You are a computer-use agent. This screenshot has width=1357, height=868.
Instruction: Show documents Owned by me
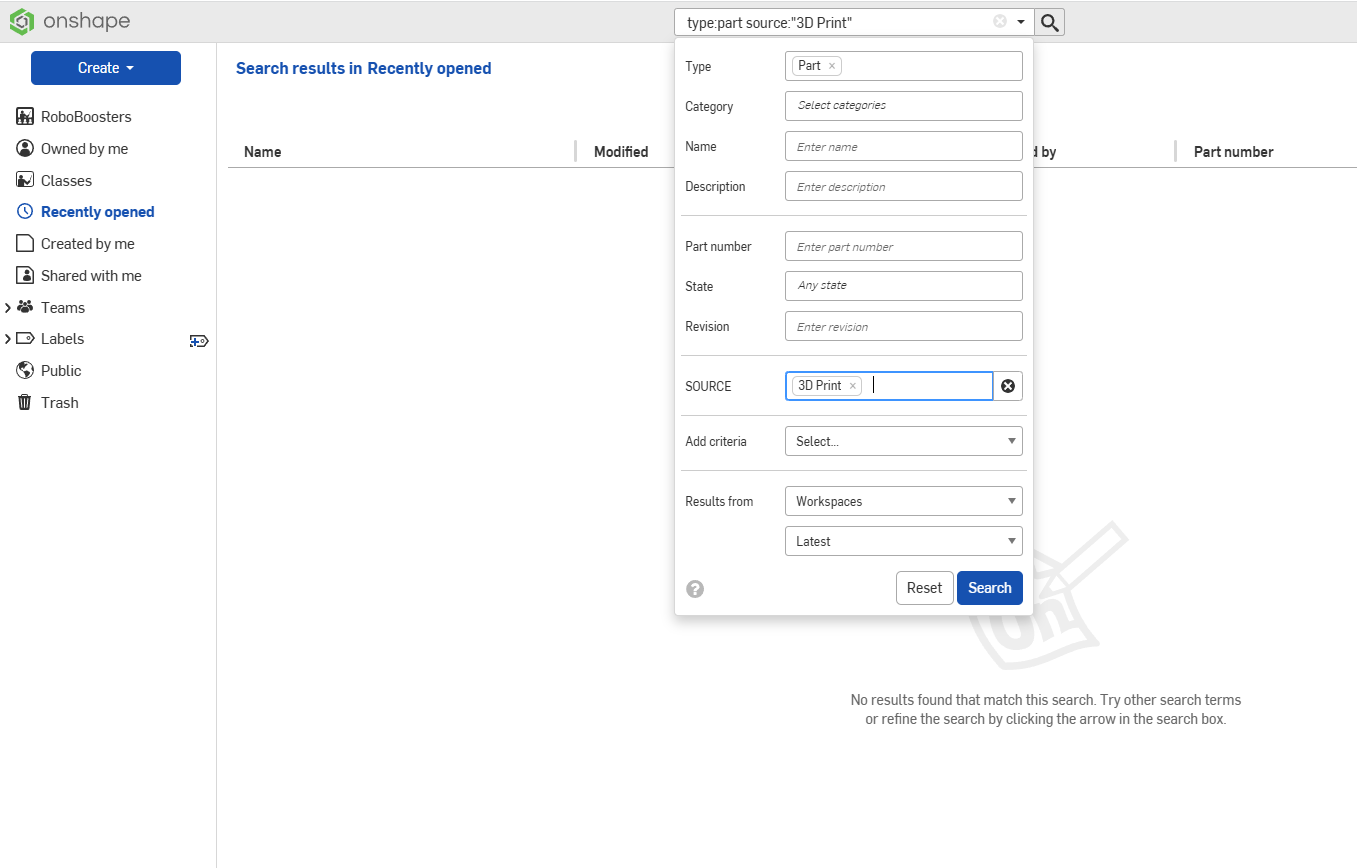(x=84, y=149)
